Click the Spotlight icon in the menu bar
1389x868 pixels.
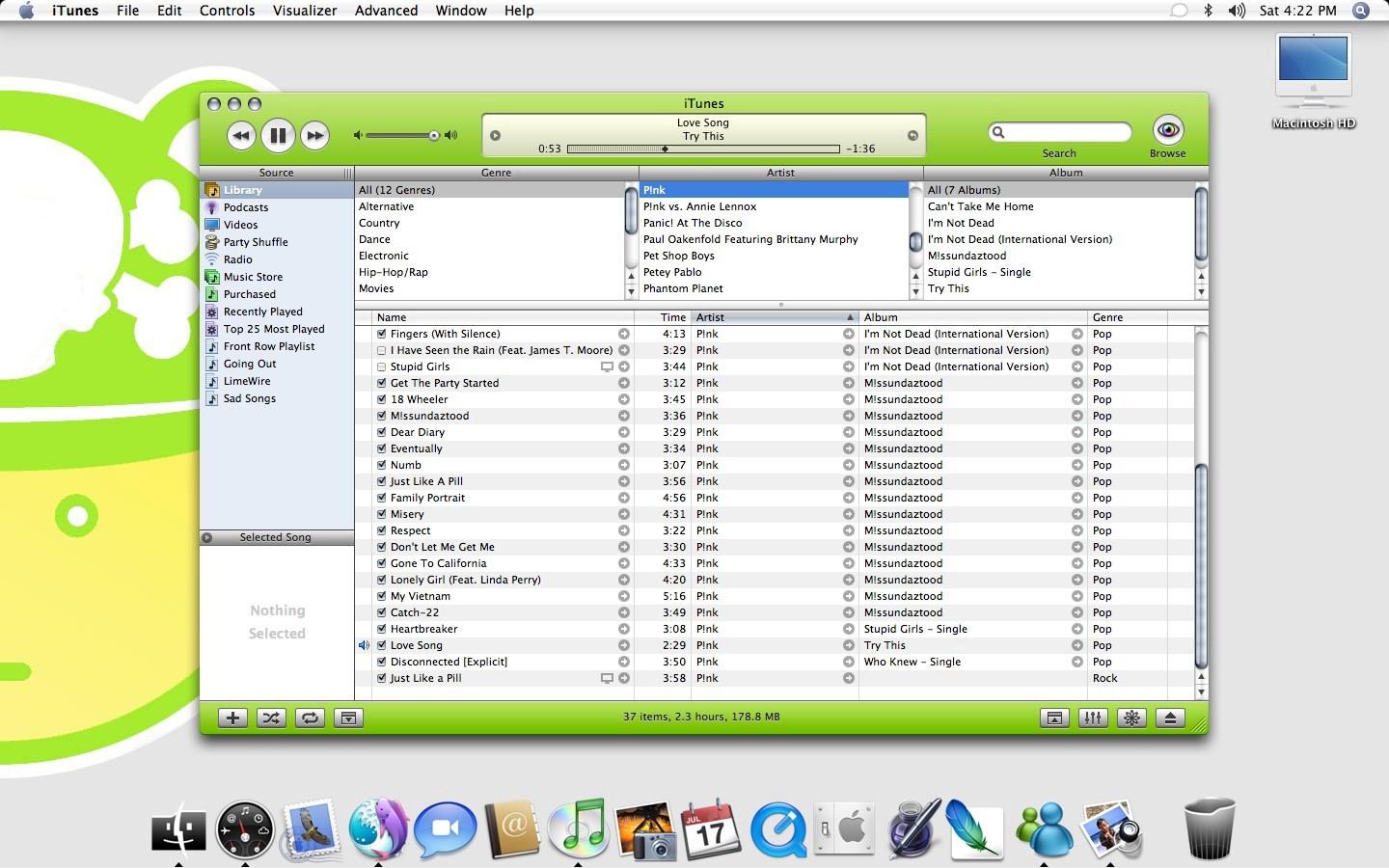pyautogui.click(x=1361, y=11)
